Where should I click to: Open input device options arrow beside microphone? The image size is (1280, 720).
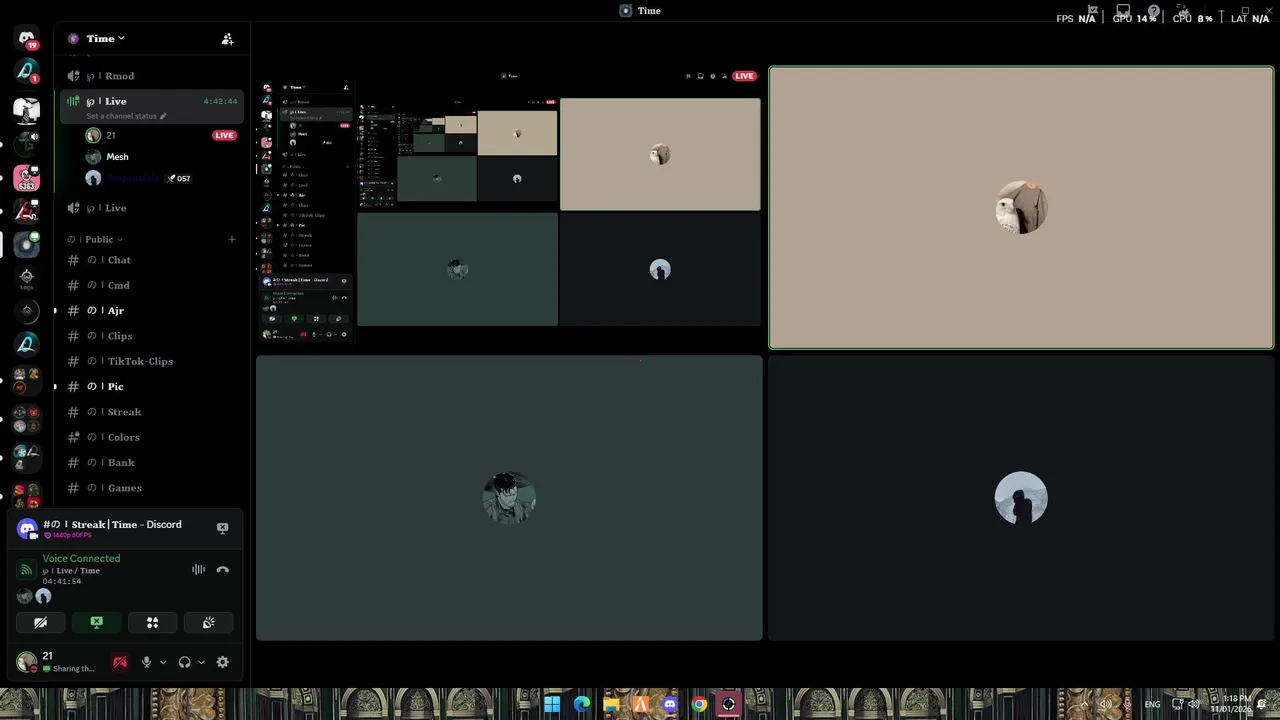coord(163,662)
